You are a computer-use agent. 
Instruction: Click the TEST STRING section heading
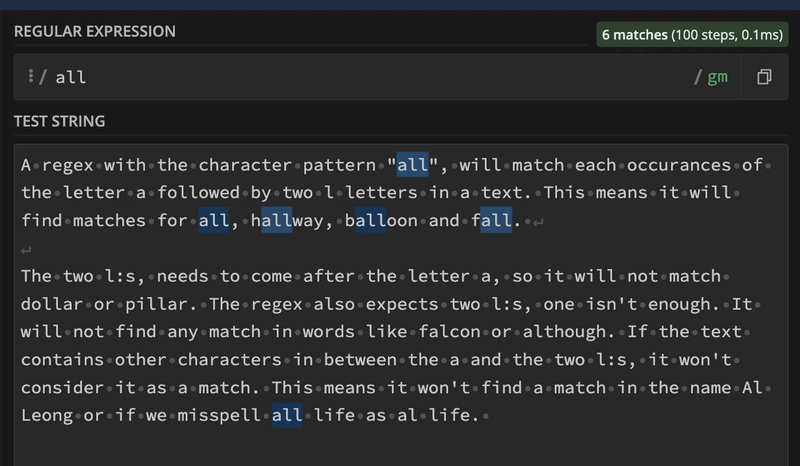pos(59,122)
